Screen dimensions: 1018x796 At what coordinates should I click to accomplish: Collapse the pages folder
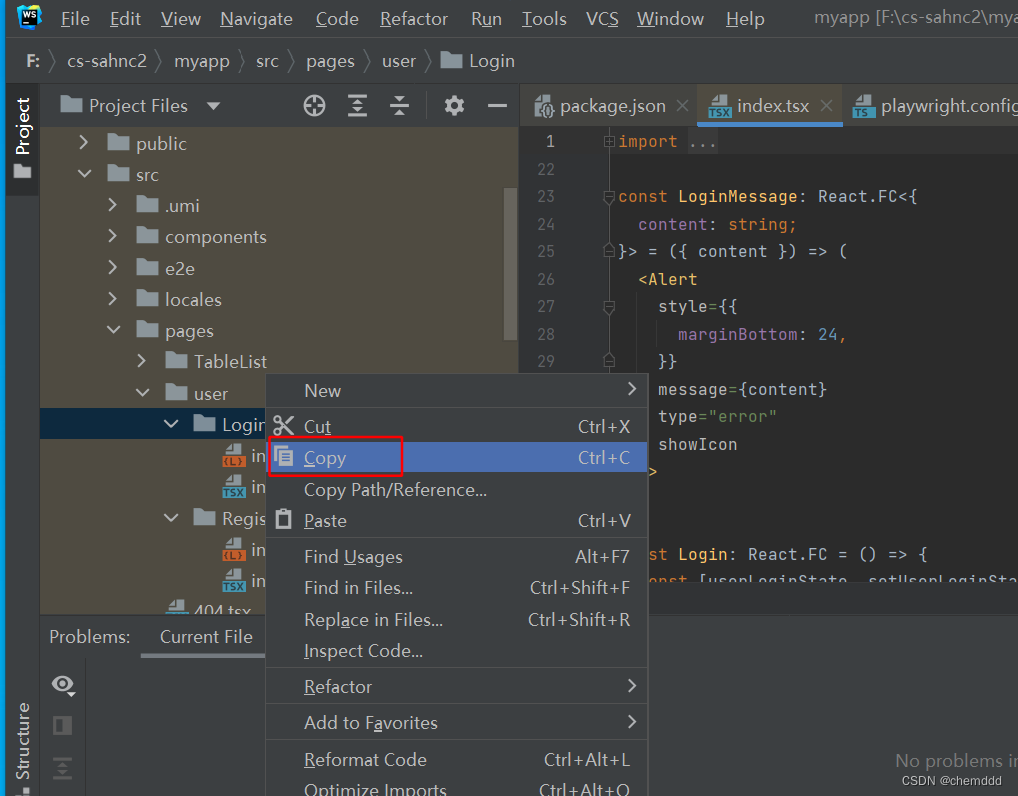[x=113, y=330]
